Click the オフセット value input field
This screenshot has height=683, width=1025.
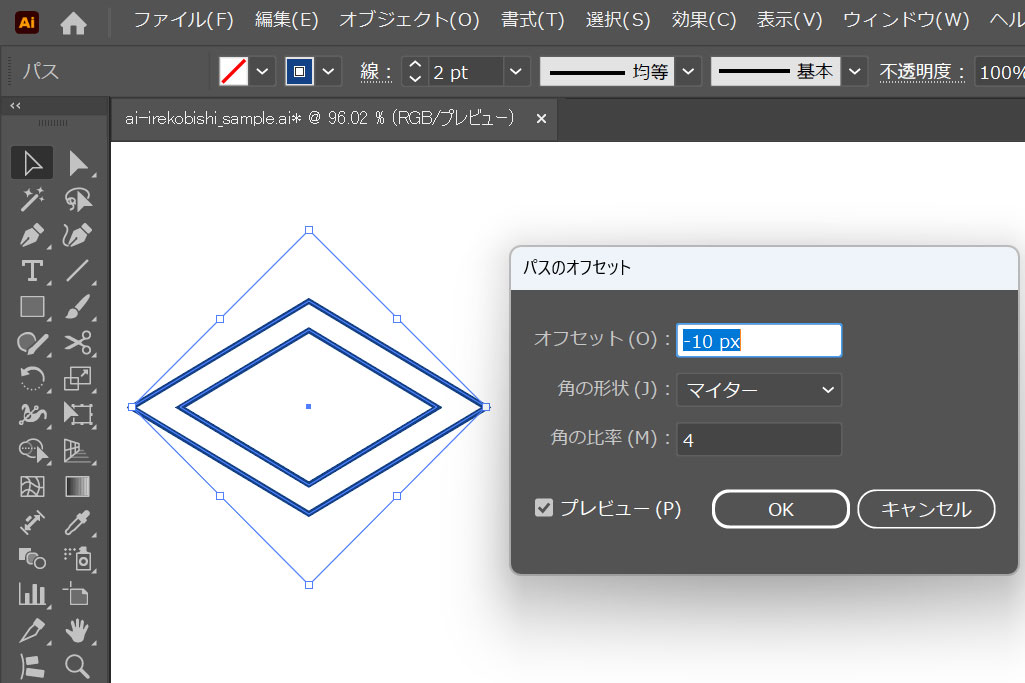point(759,341)
